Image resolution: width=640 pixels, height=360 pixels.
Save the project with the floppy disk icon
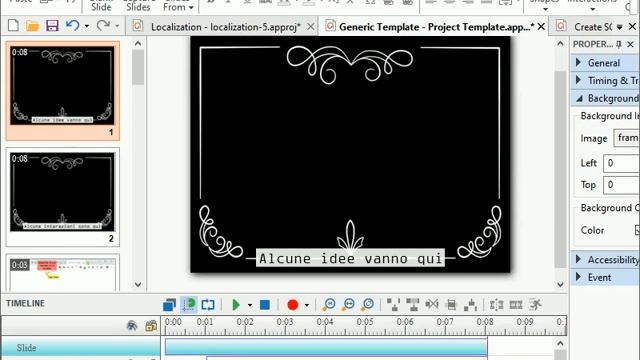pos(52,26)
